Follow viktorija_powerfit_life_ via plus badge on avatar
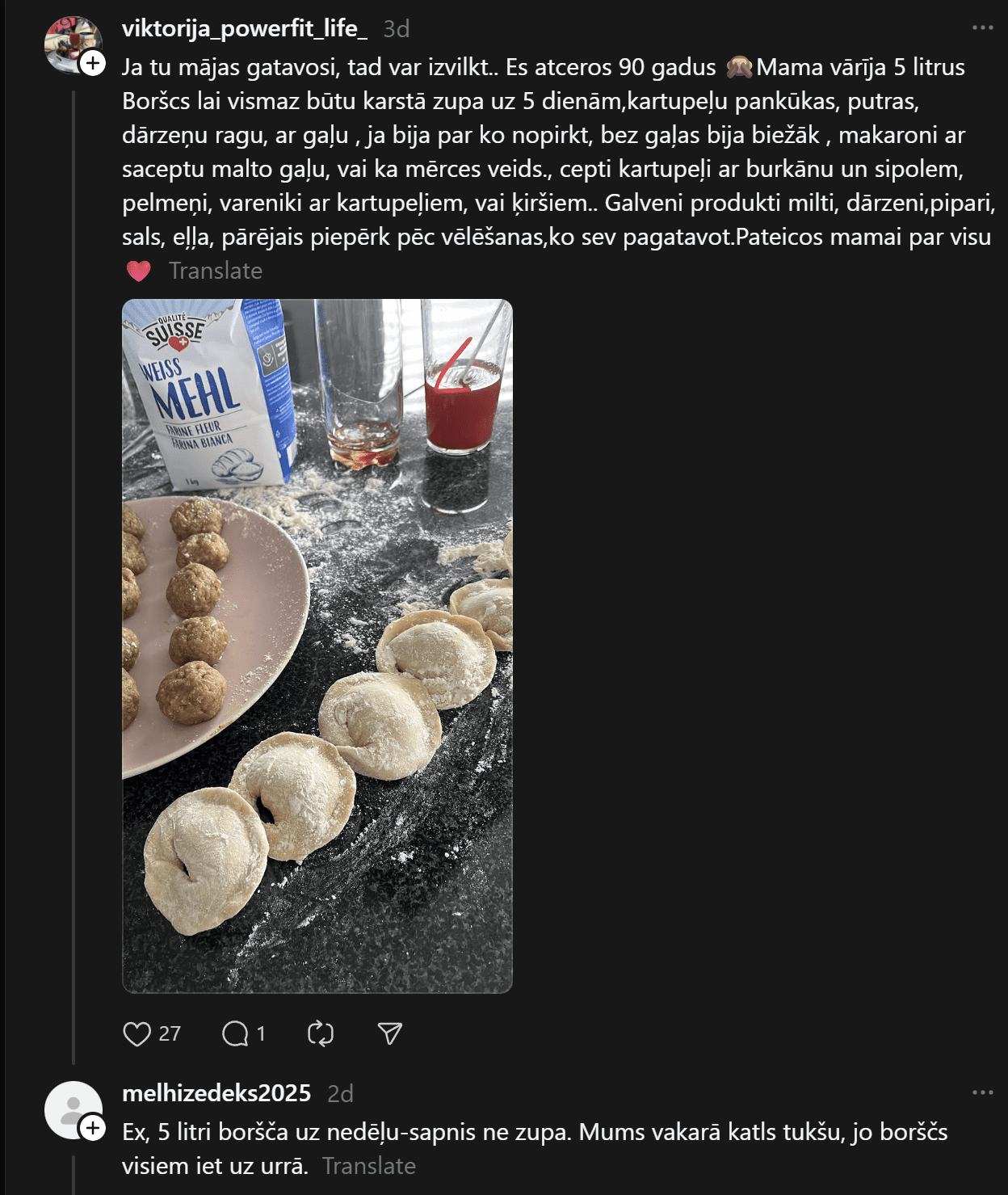The height and width of the screenshot is (1195, 1008). click(x=93, y=63)
